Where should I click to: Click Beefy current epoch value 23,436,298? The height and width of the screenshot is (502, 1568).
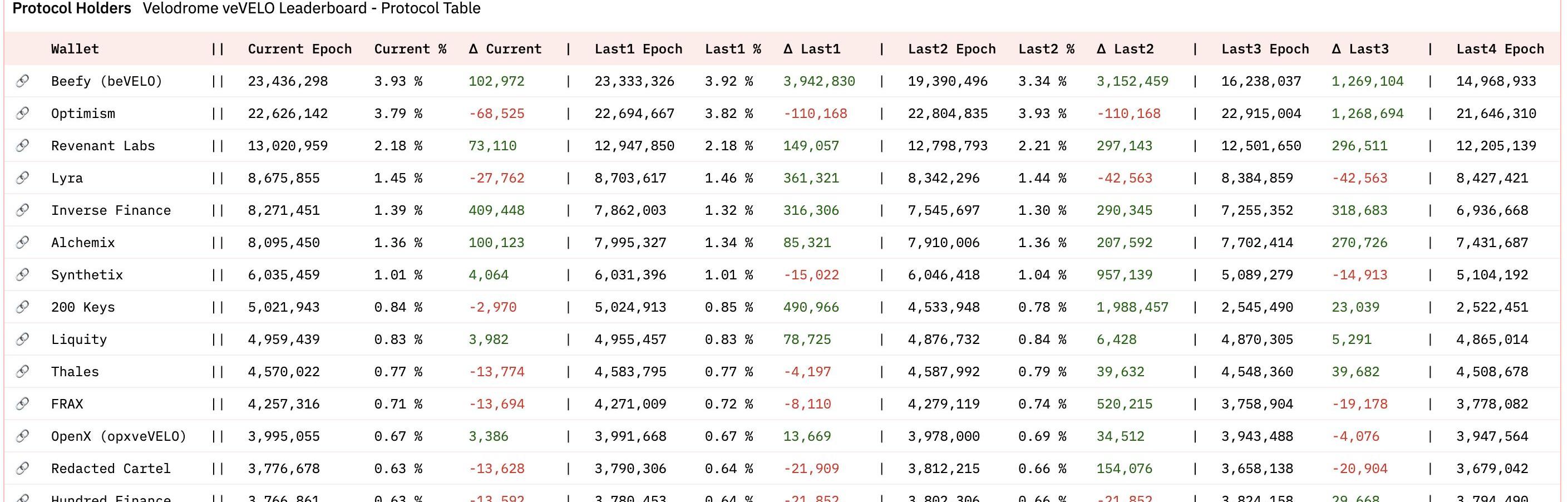(288, 81)
